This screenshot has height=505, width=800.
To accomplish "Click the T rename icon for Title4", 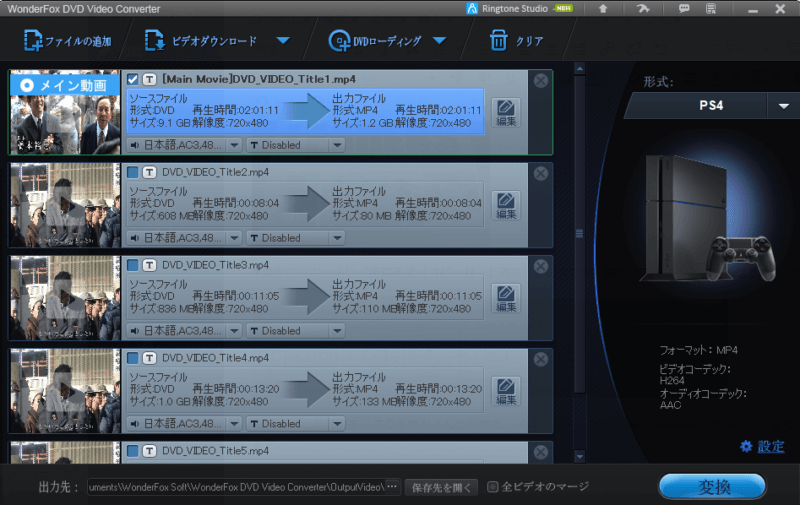I will pos(149,358).
